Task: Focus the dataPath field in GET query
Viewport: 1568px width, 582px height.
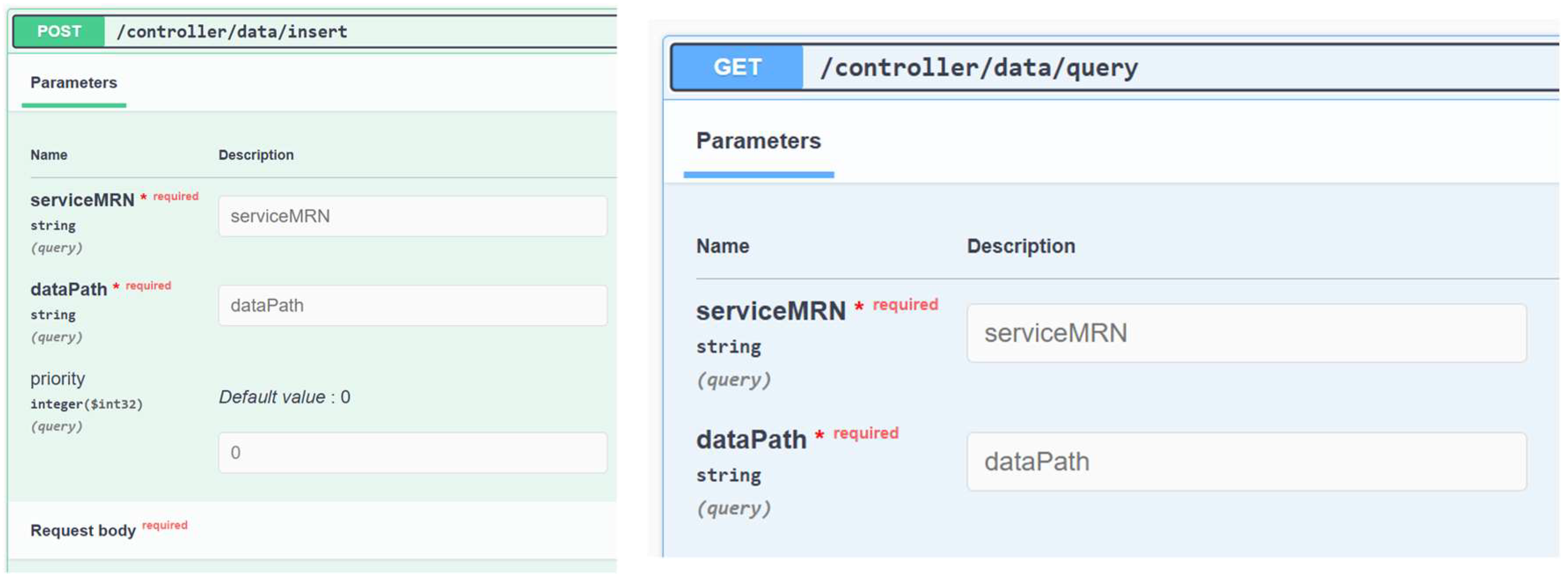Action: point(1246,461)
